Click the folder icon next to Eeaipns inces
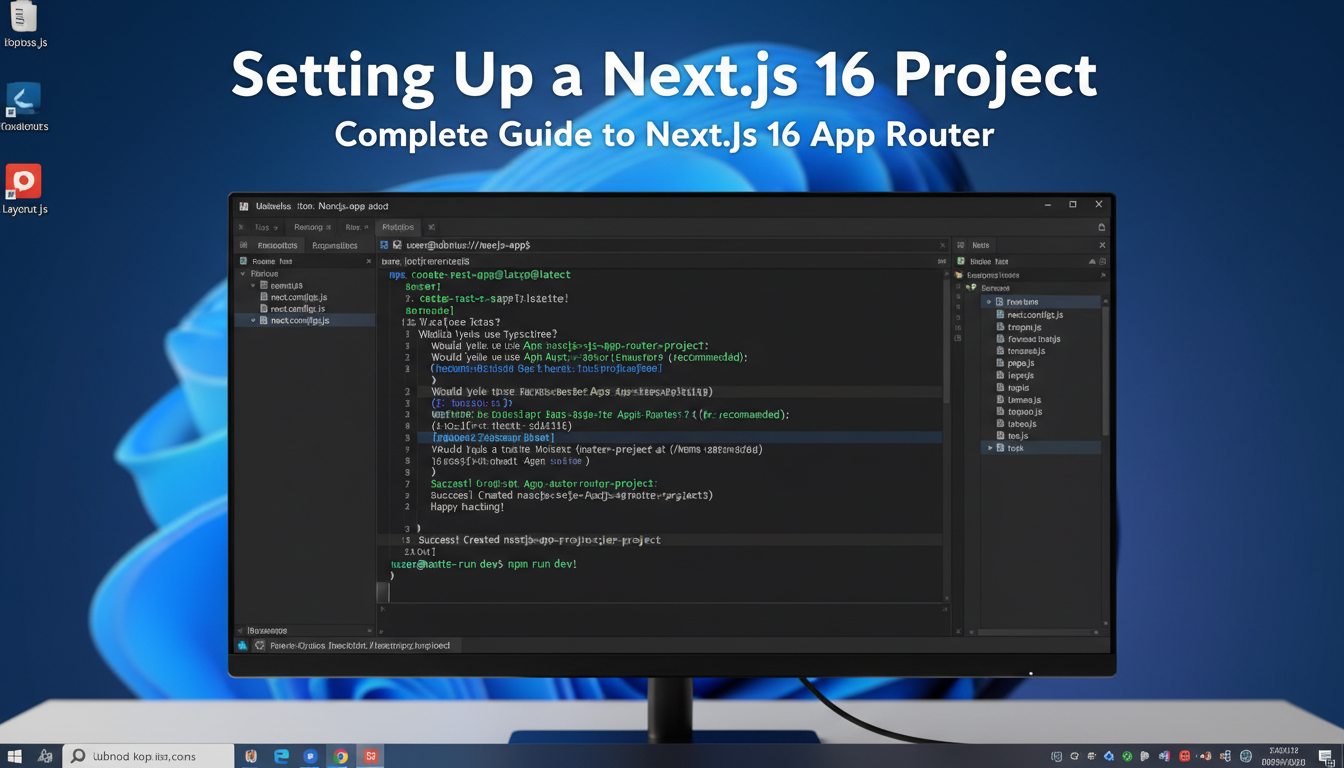 [959, 274]
